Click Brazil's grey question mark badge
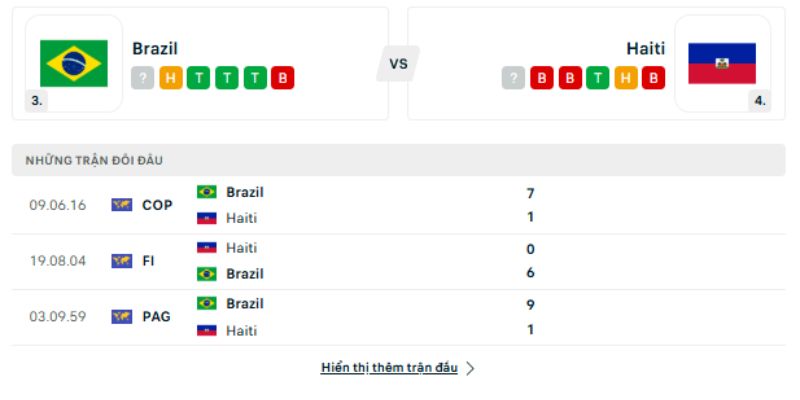Image resolution: width=800 pixels, height=400 pixels. coord(143,78)
